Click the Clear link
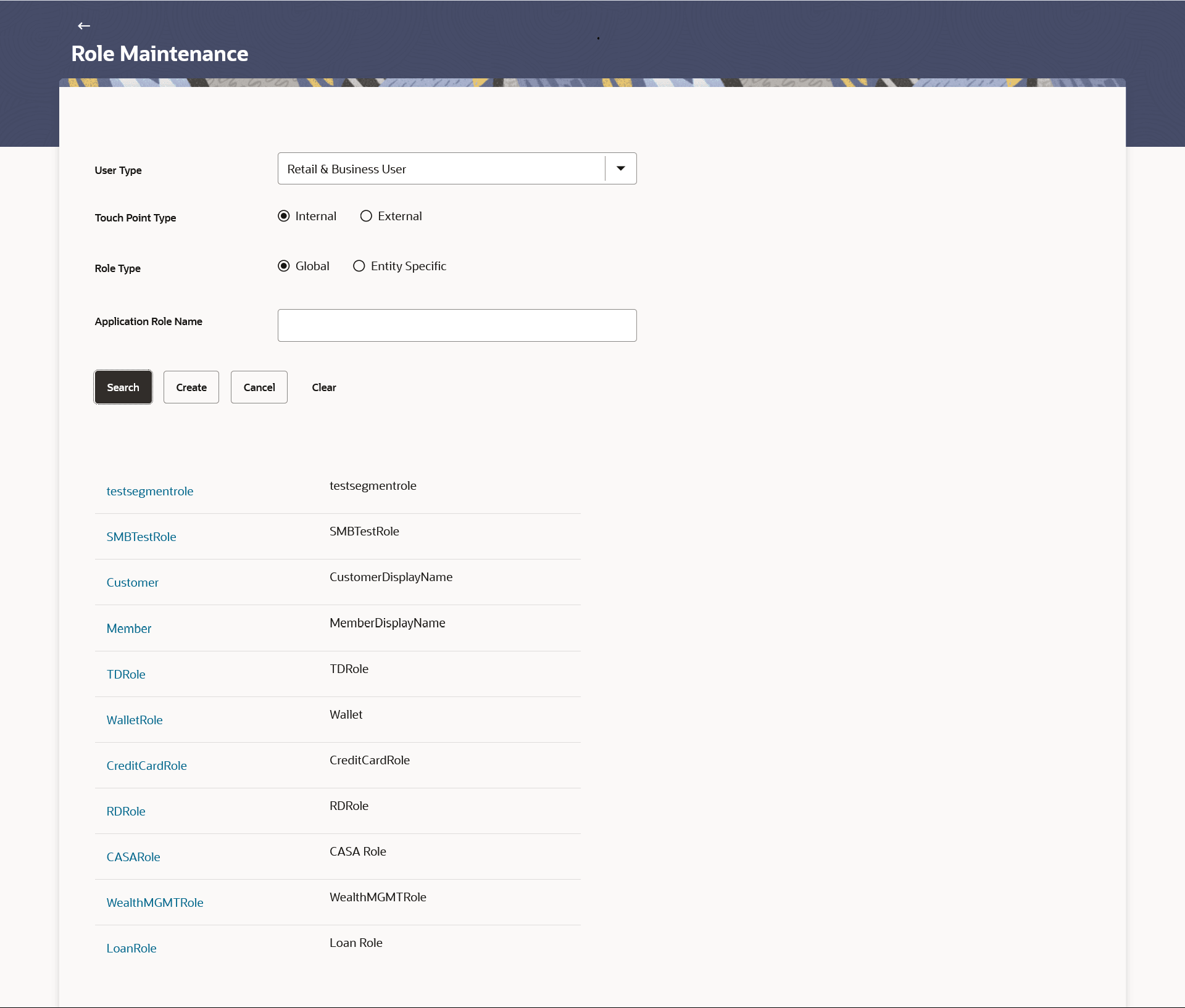This screenshot has height=1008, width=1185. [323, 387]
